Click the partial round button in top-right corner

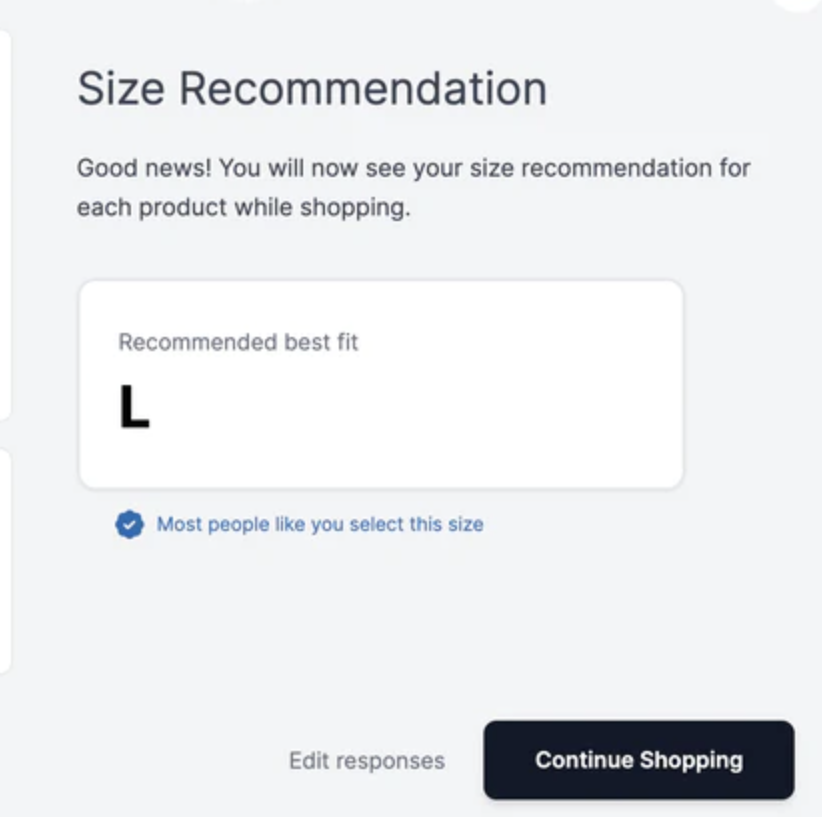tap(805, 3)
